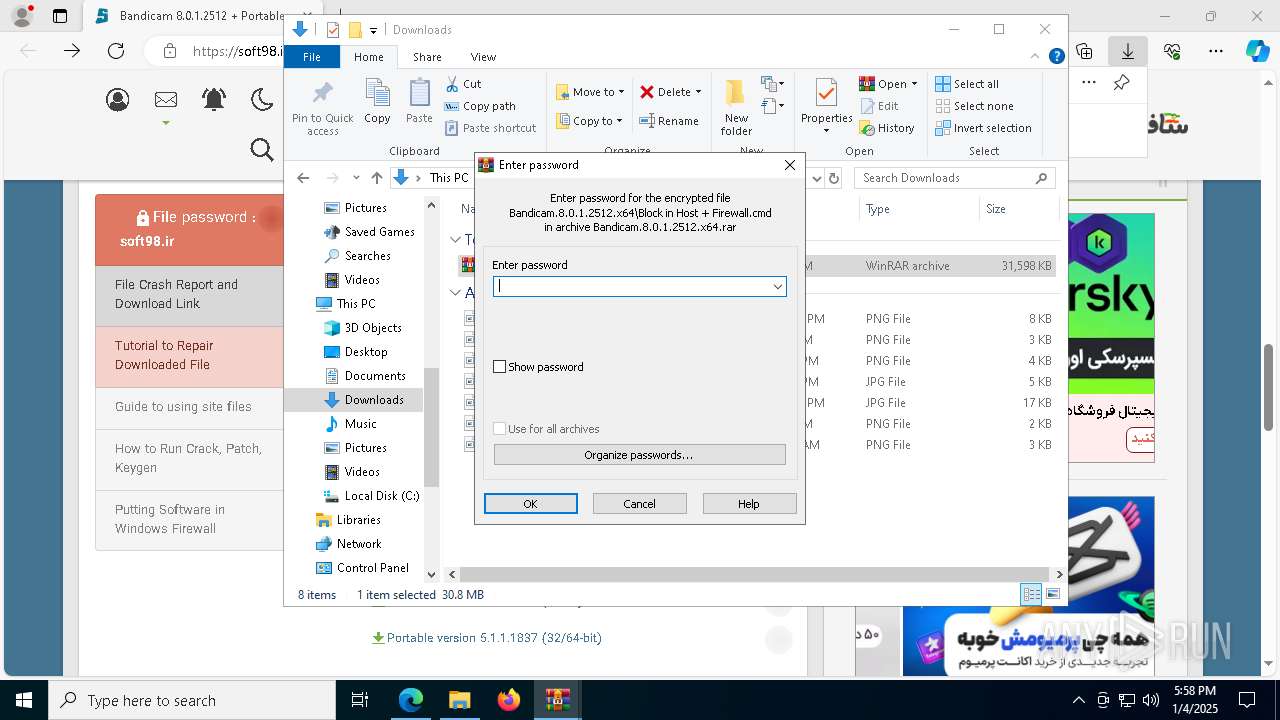Click the Paste ribbon icon

coord(419,95)
